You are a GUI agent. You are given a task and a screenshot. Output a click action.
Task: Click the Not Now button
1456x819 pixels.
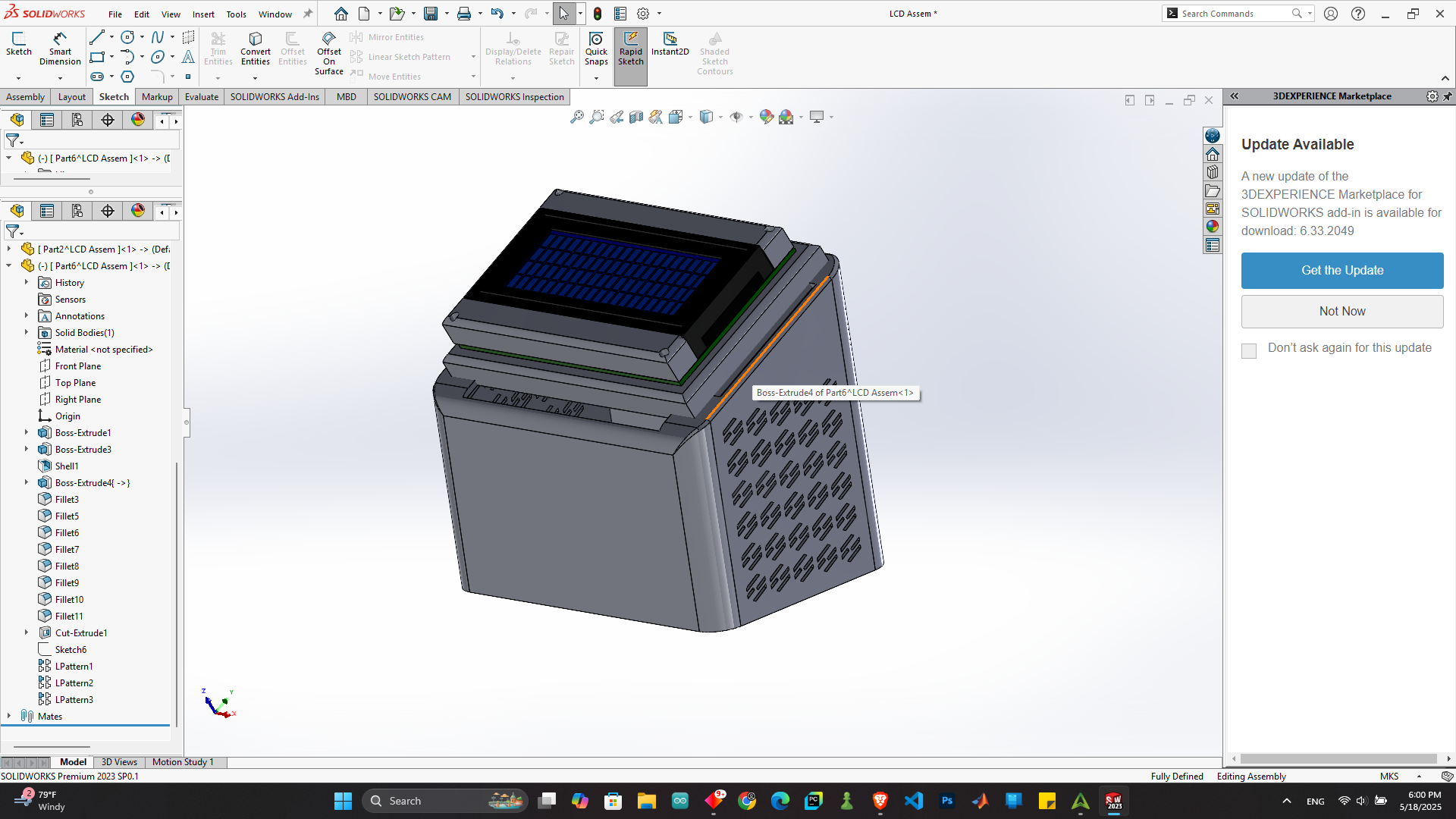[x=1341, y=312]
